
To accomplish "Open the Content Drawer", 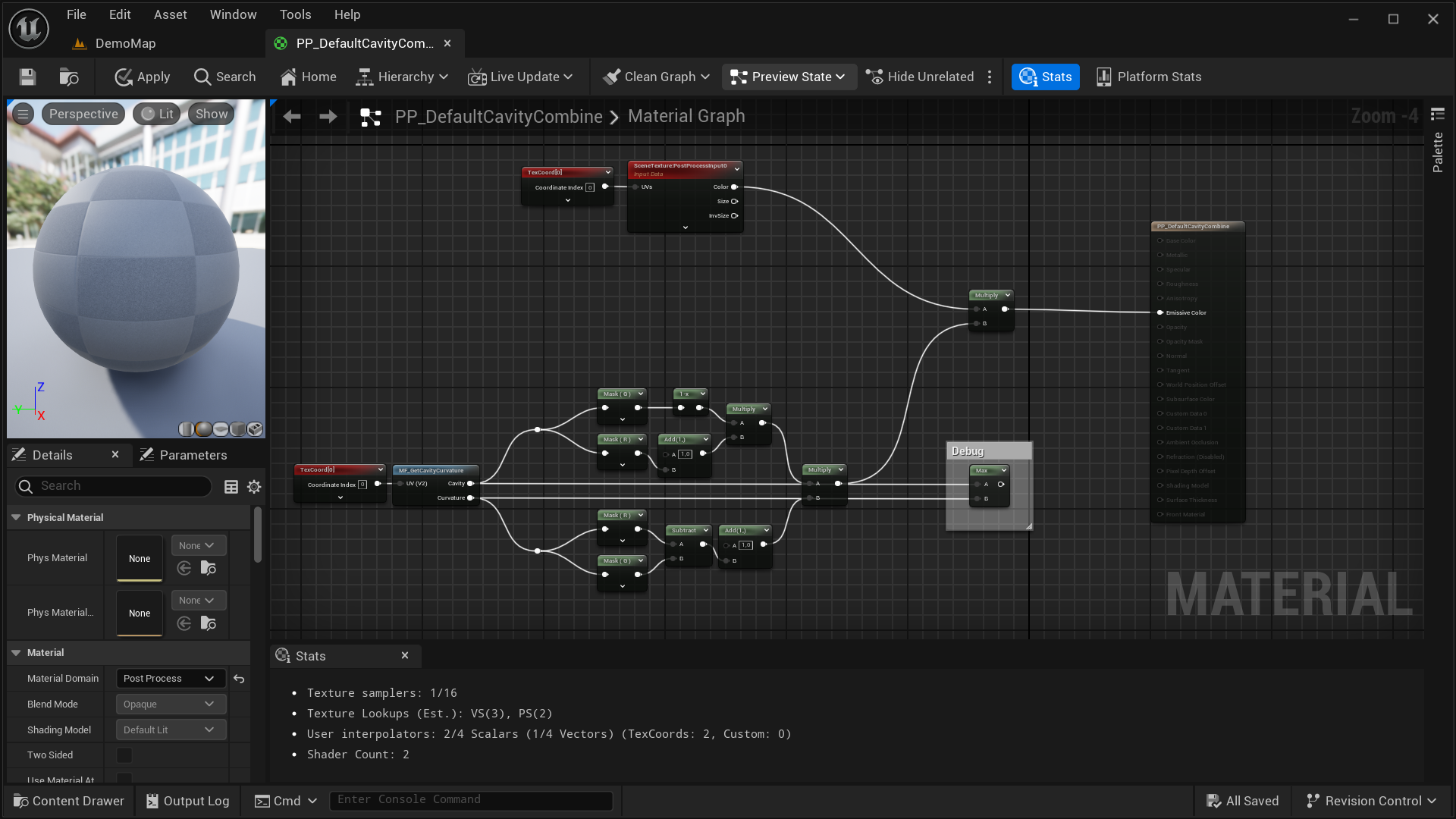I will tap(68, 801).
